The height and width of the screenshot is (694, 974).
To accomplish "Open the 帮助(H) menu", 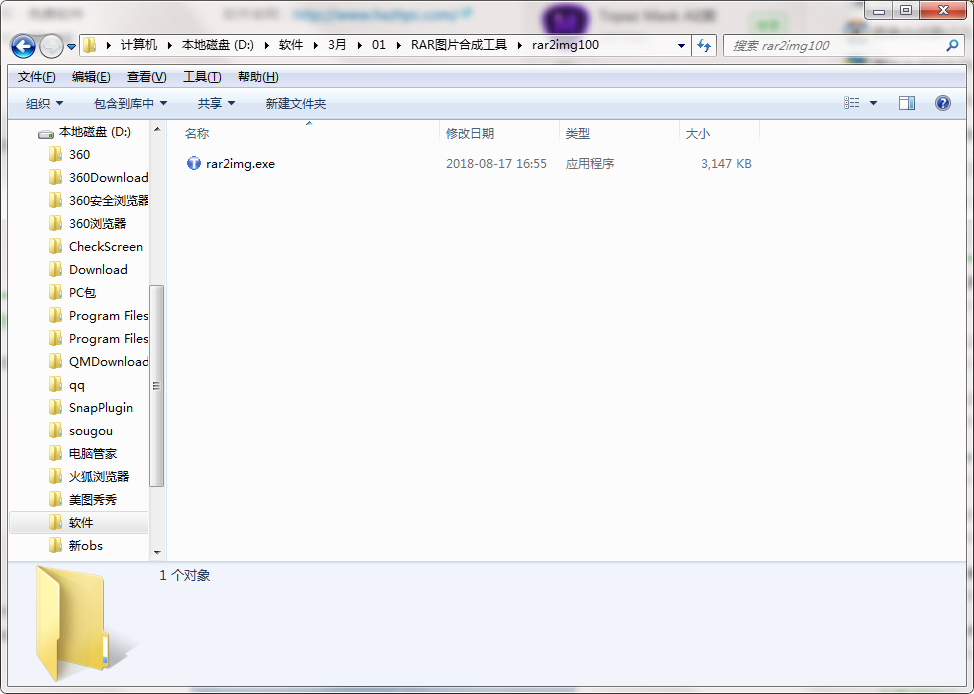I will click(x=258, y=77).
